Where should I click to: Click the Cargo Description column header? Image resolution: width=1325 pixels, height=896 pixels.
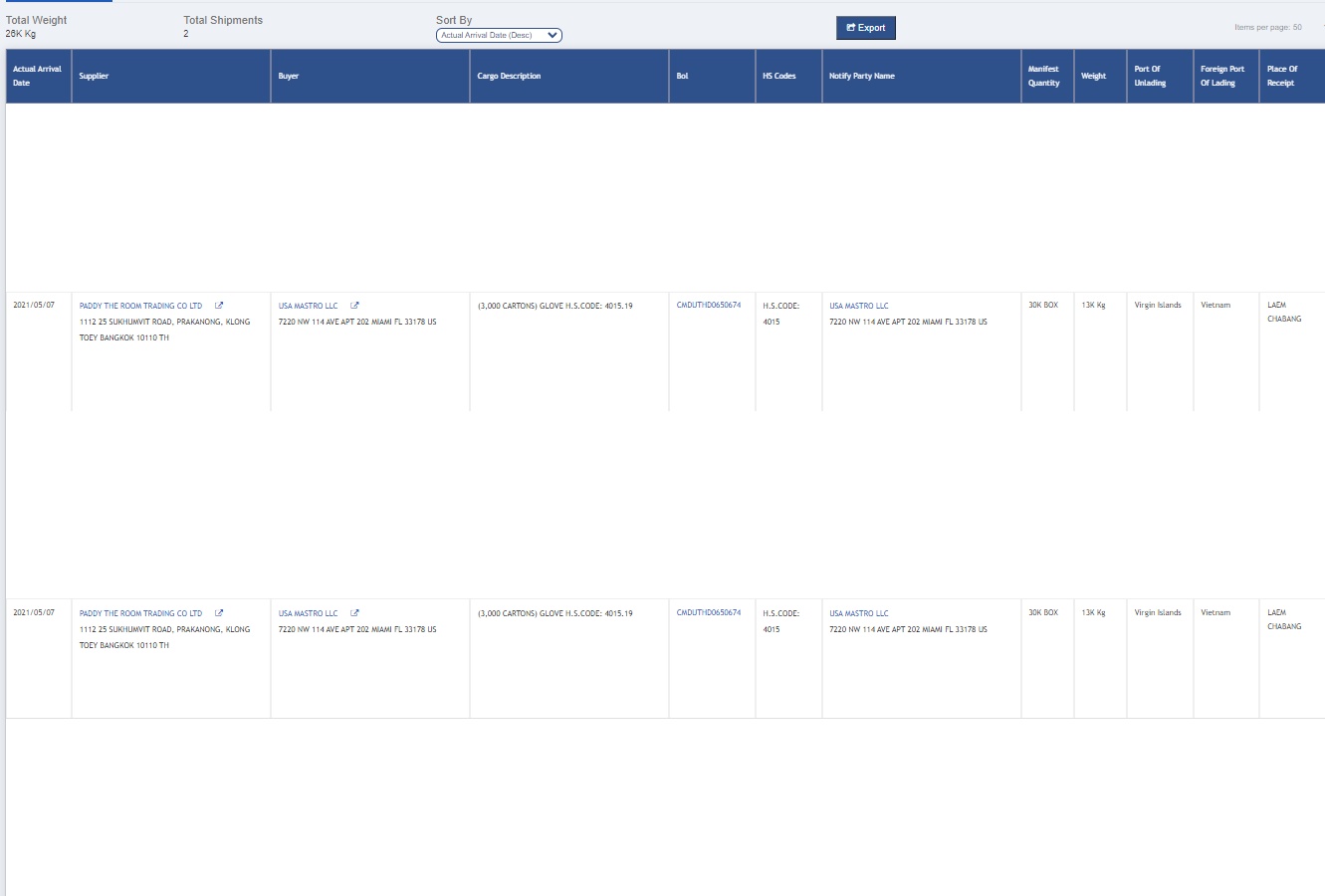509,76
